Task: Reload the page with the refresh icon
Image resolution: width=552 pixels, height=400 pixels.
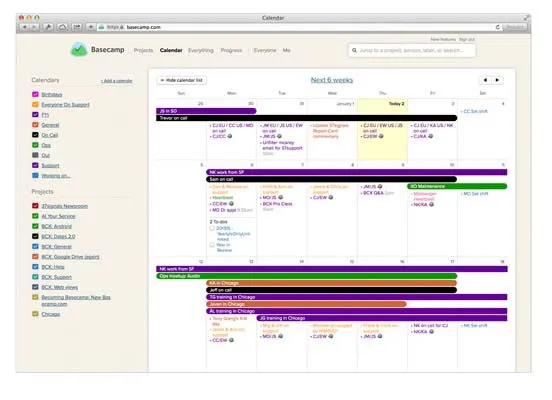Action: coord(497,27)
